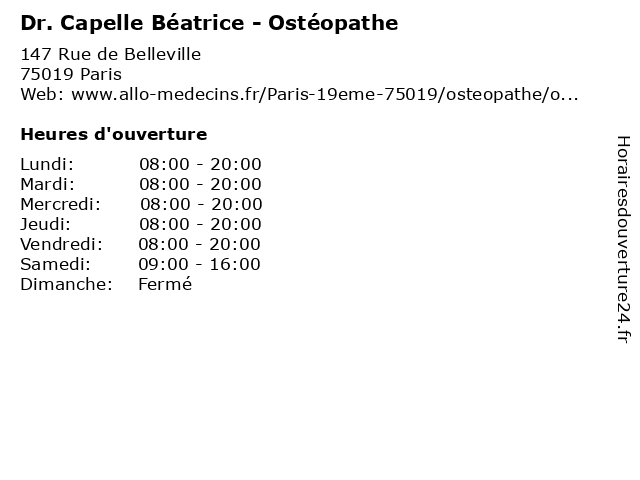Click Mercredi's 08:00 - 20:00 hours

tap(201, 204)
